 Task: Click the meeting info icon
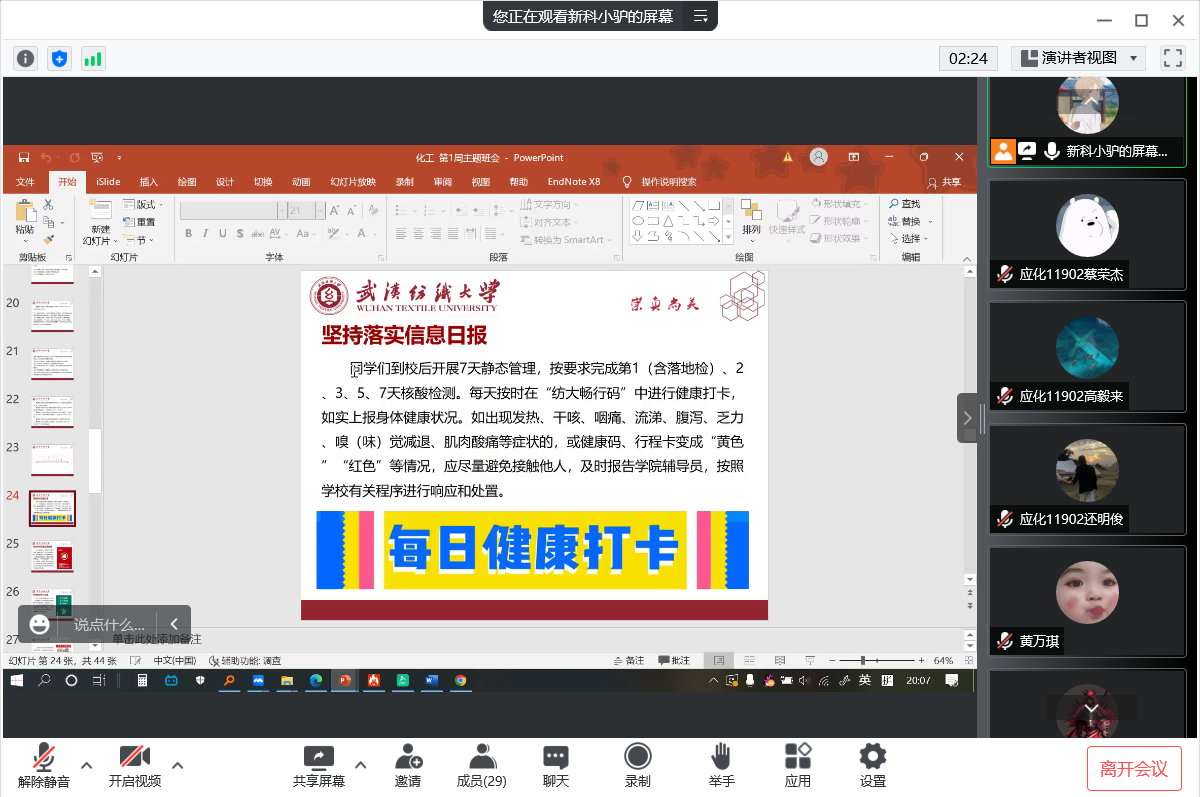[x=25, y=58]
